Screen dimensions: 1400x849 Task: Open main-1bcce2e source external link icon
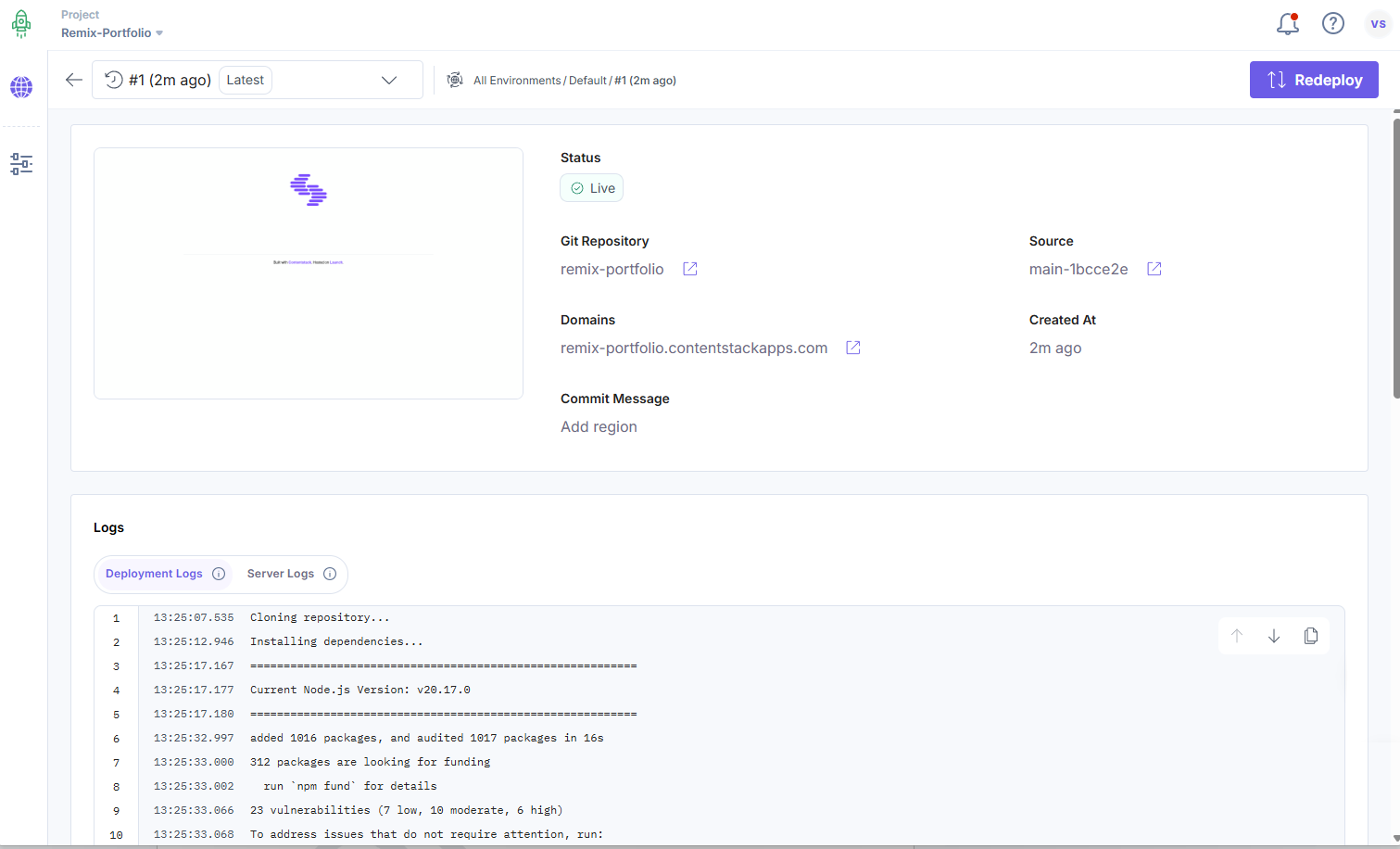[1154, 269]
